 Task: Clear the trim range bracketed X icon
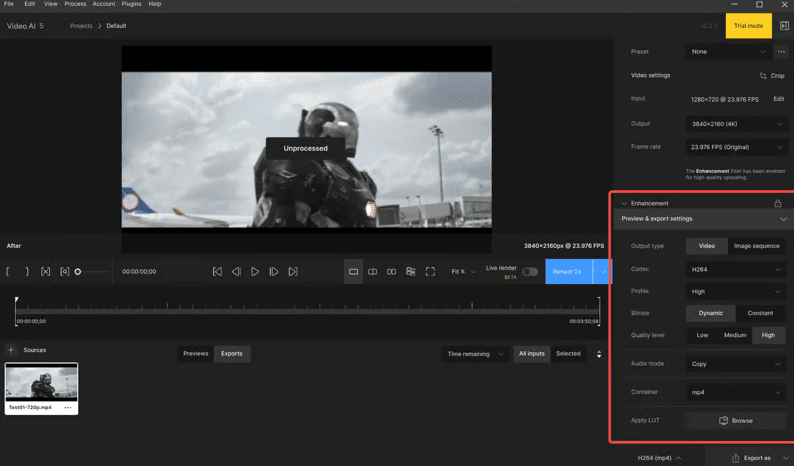(x=46, y=271)
